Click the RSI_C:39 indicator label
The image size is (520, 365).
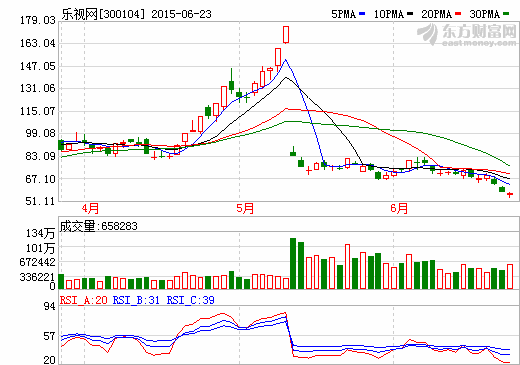pyautogui.click(x=190, y=300)
